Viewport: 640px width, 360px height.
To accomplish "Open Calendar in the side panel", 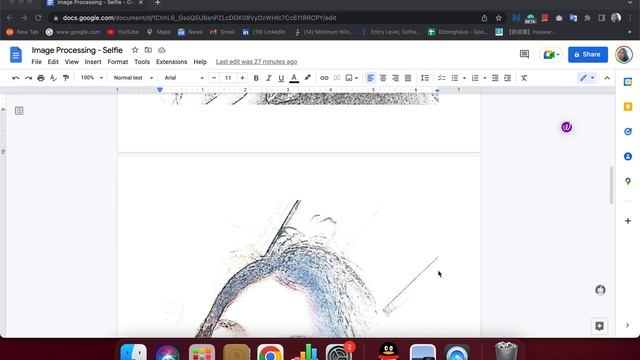I will click(628, 82).
